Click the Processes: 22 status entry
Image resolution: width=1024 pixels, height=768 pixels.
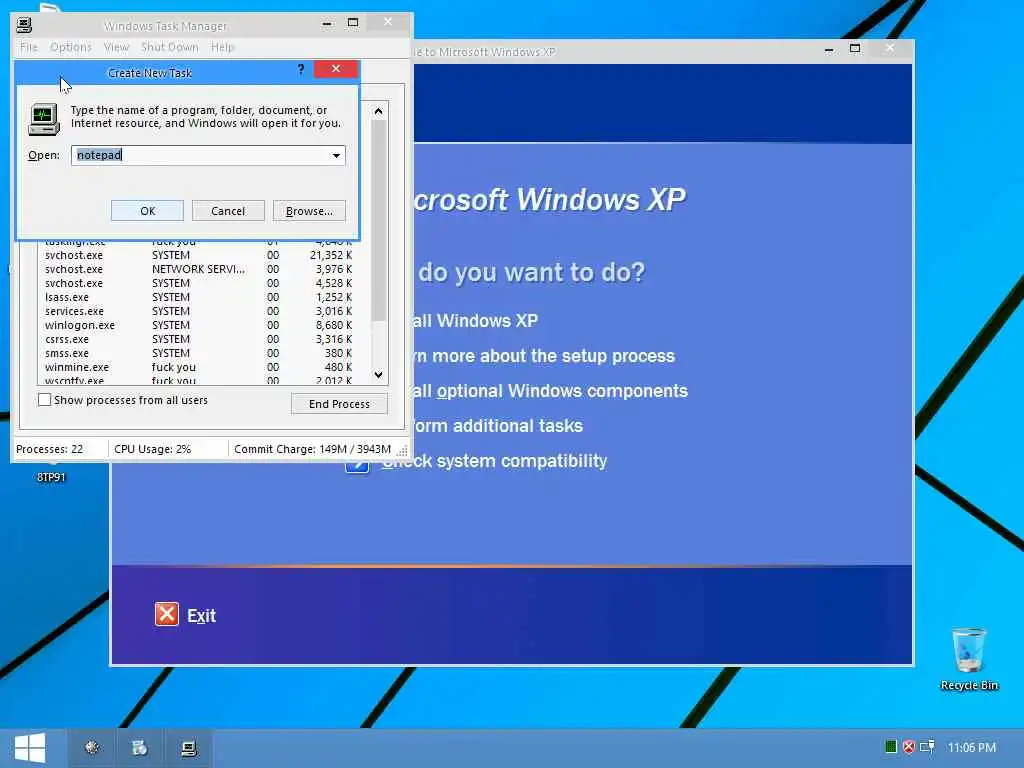coord(50,449)
